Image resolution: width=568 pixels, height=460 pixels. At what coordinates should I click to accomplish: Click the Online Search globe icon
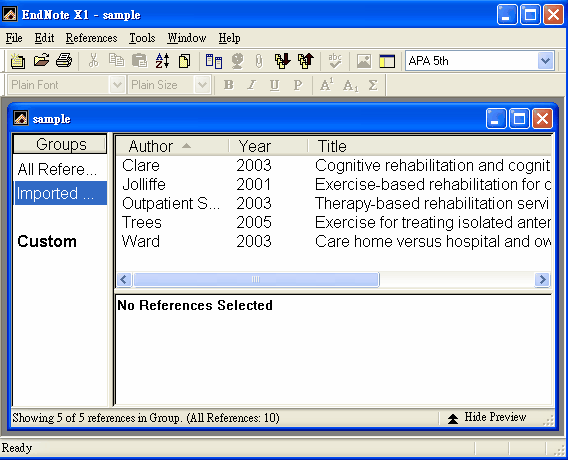tap(237, 61)
